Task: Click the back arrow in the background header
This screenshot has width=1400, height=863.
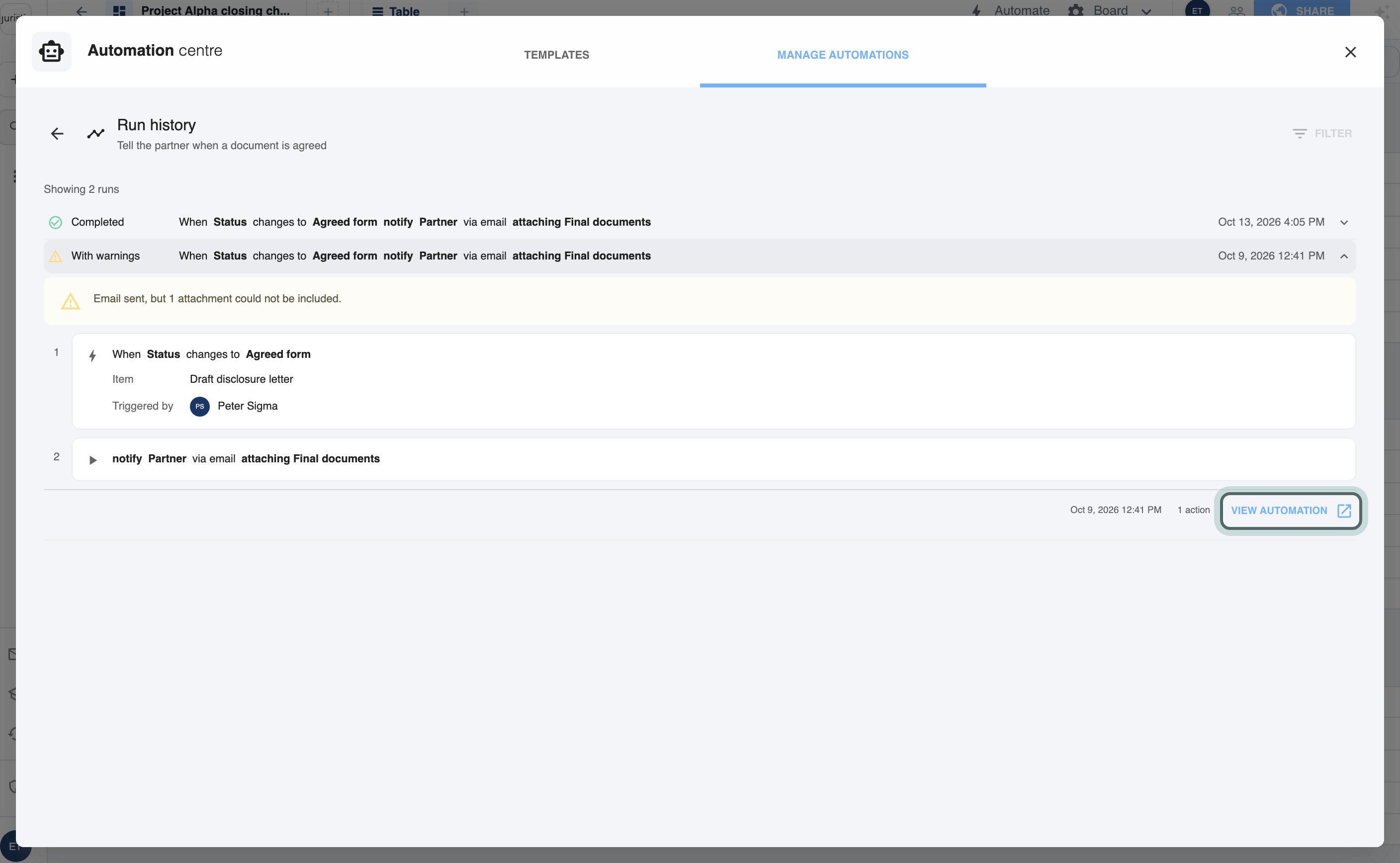Action: [82, 11]
